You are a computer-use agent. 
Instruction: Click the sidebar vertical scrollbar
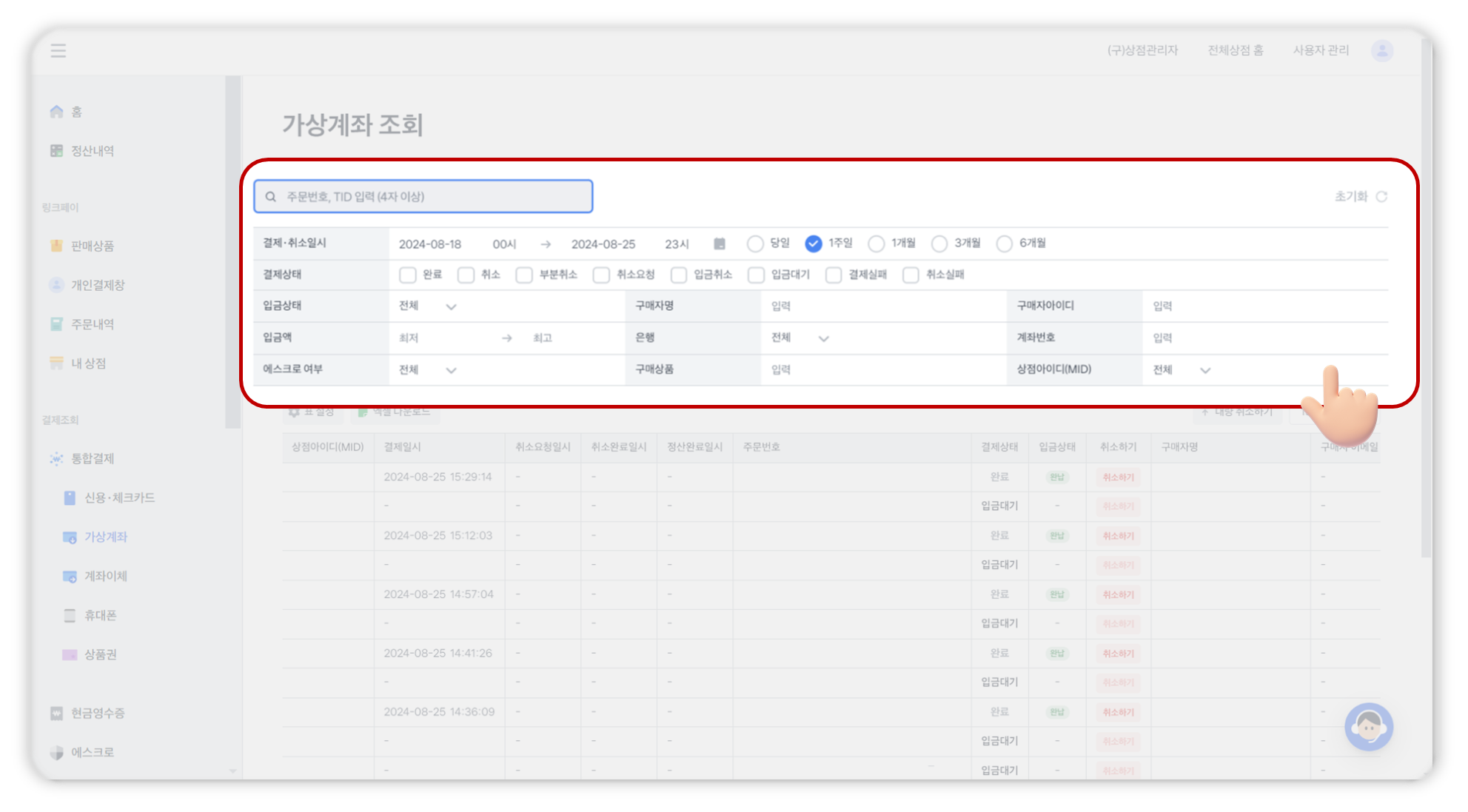232,252
